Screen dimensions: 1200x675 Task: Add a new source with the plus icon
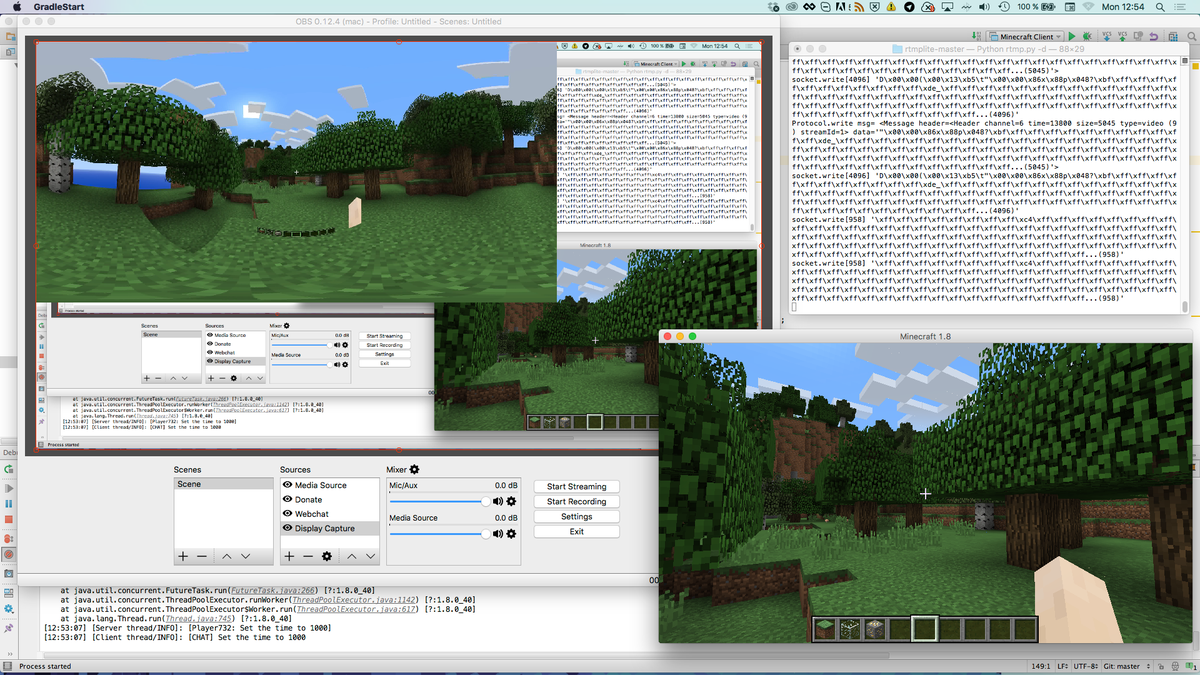(289, 555)
